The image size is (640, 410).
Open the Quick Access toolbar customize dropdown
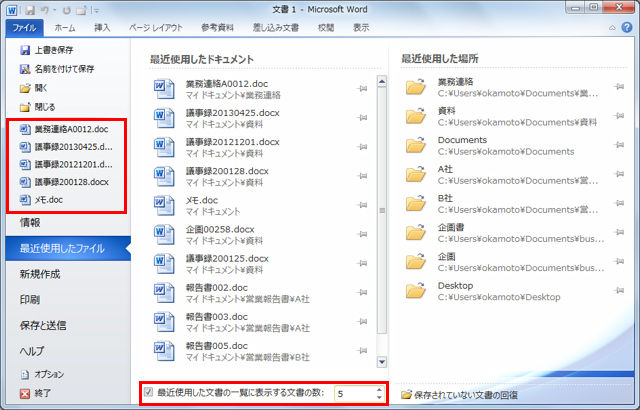95,11
